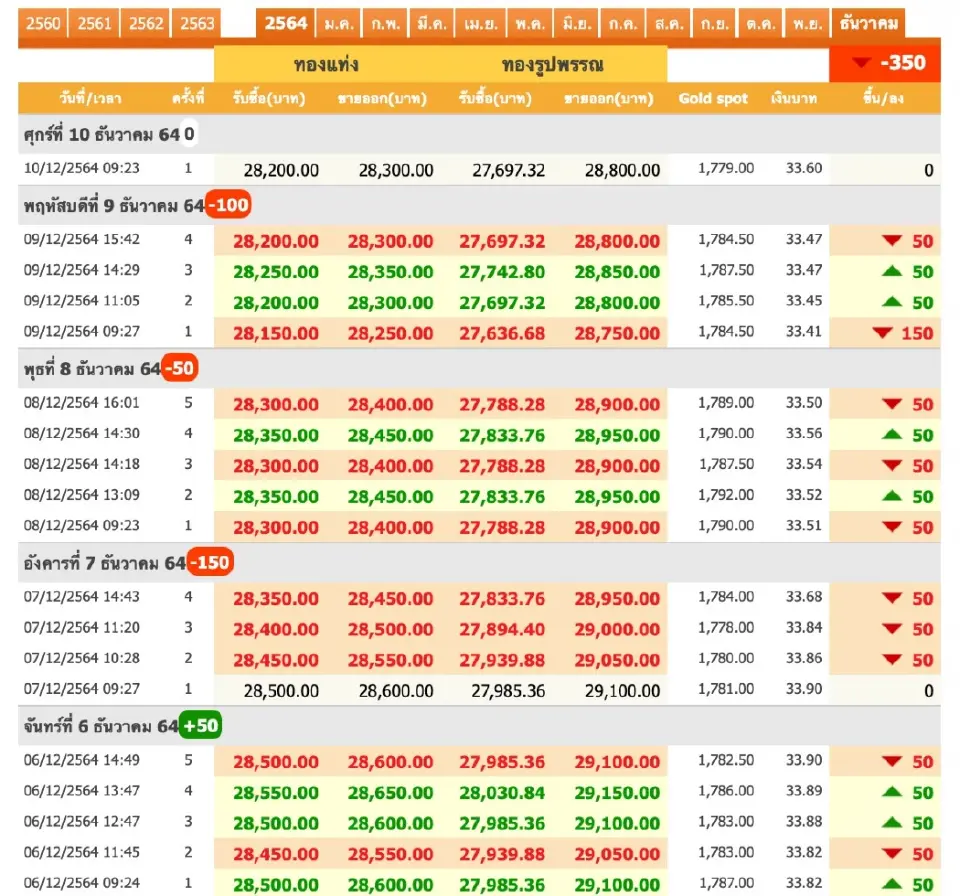Image resolution: width=960 pixels, height=896 pixels.
Task: Click the Gold spot value 1,779.00
Action: (726, 168)
